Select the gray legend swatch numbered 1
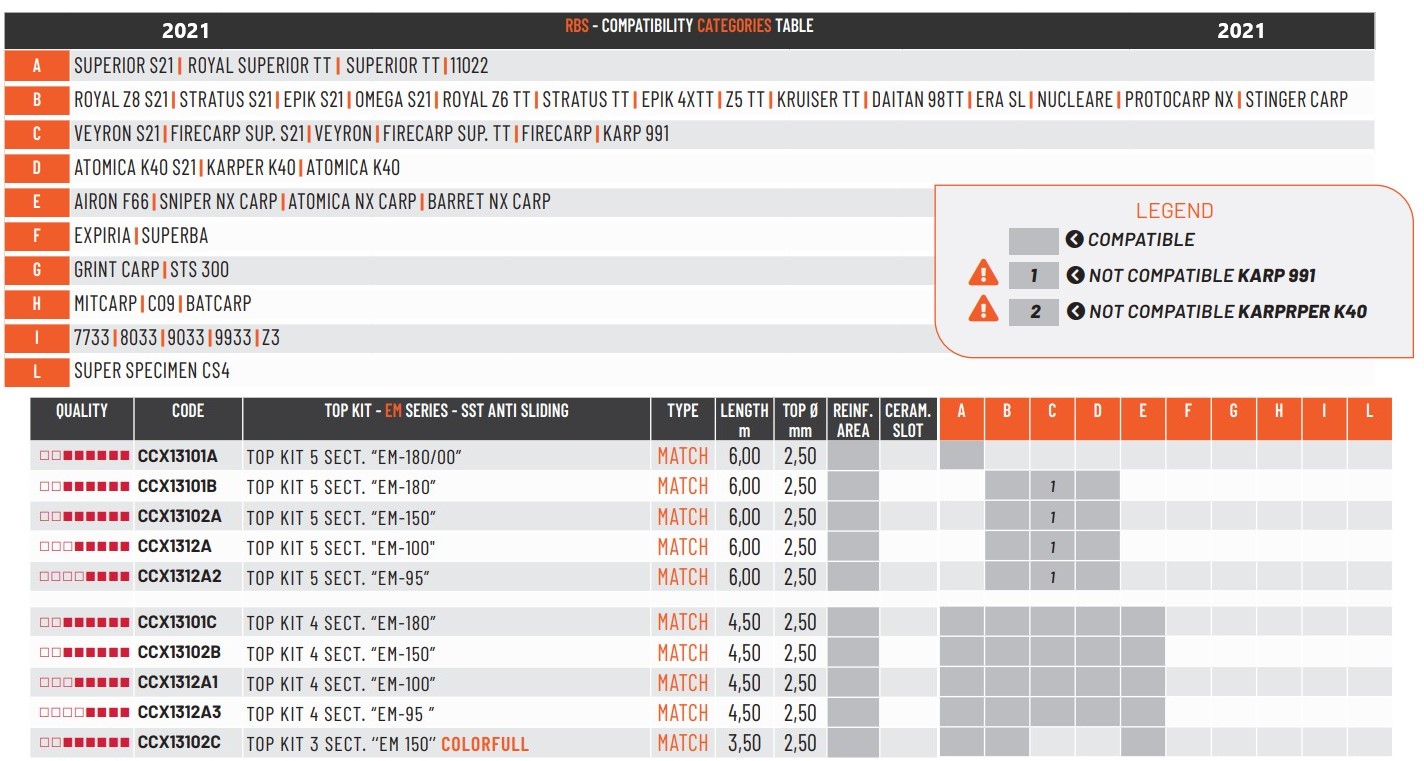1424x761 pixels. tap(1033, 276)
